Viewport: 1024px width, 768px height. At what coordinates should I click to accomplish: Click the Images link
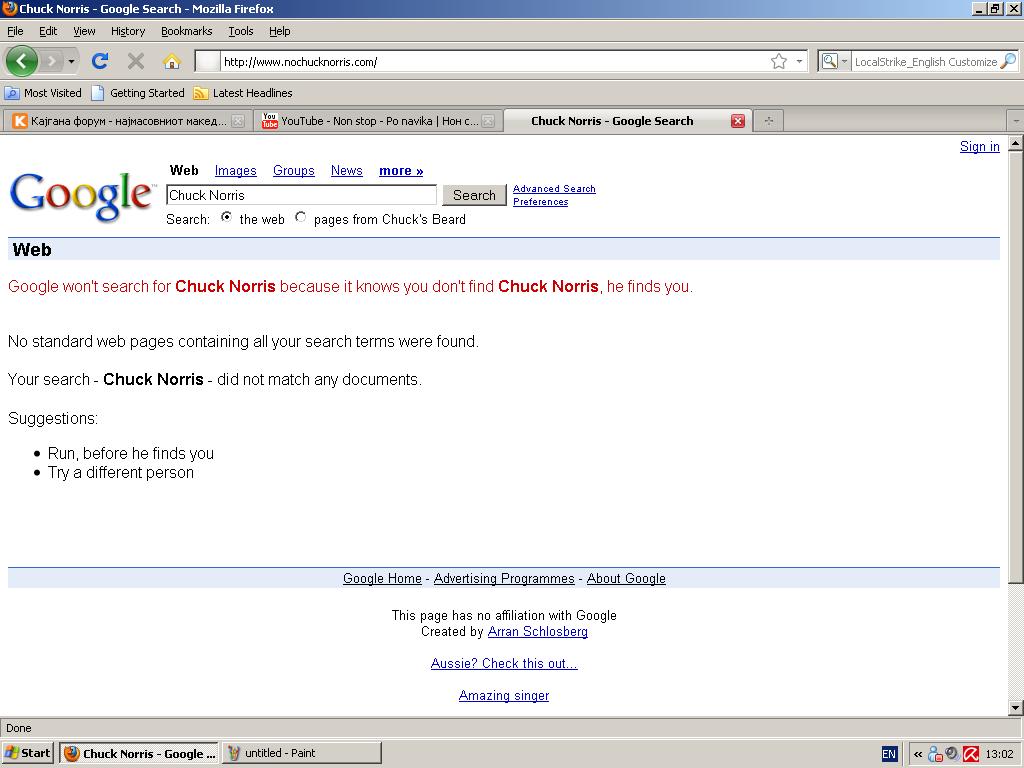click(x=236, y=170)
